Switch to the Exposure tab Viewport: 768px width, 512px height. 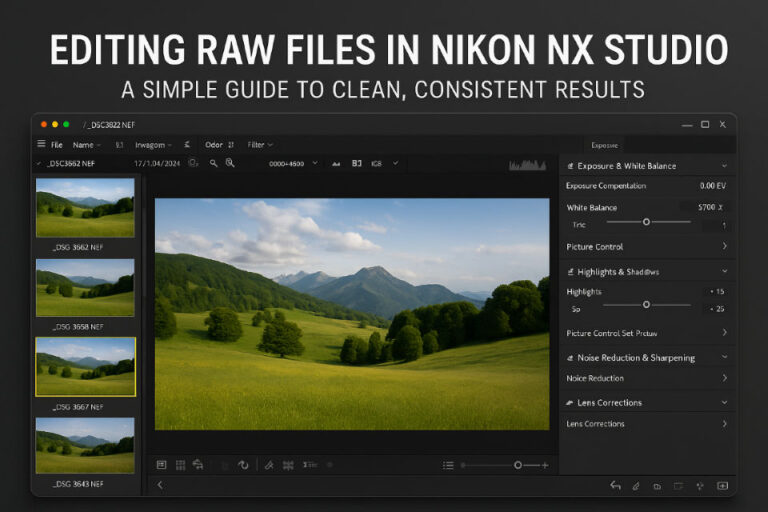(x=604, y=145)
